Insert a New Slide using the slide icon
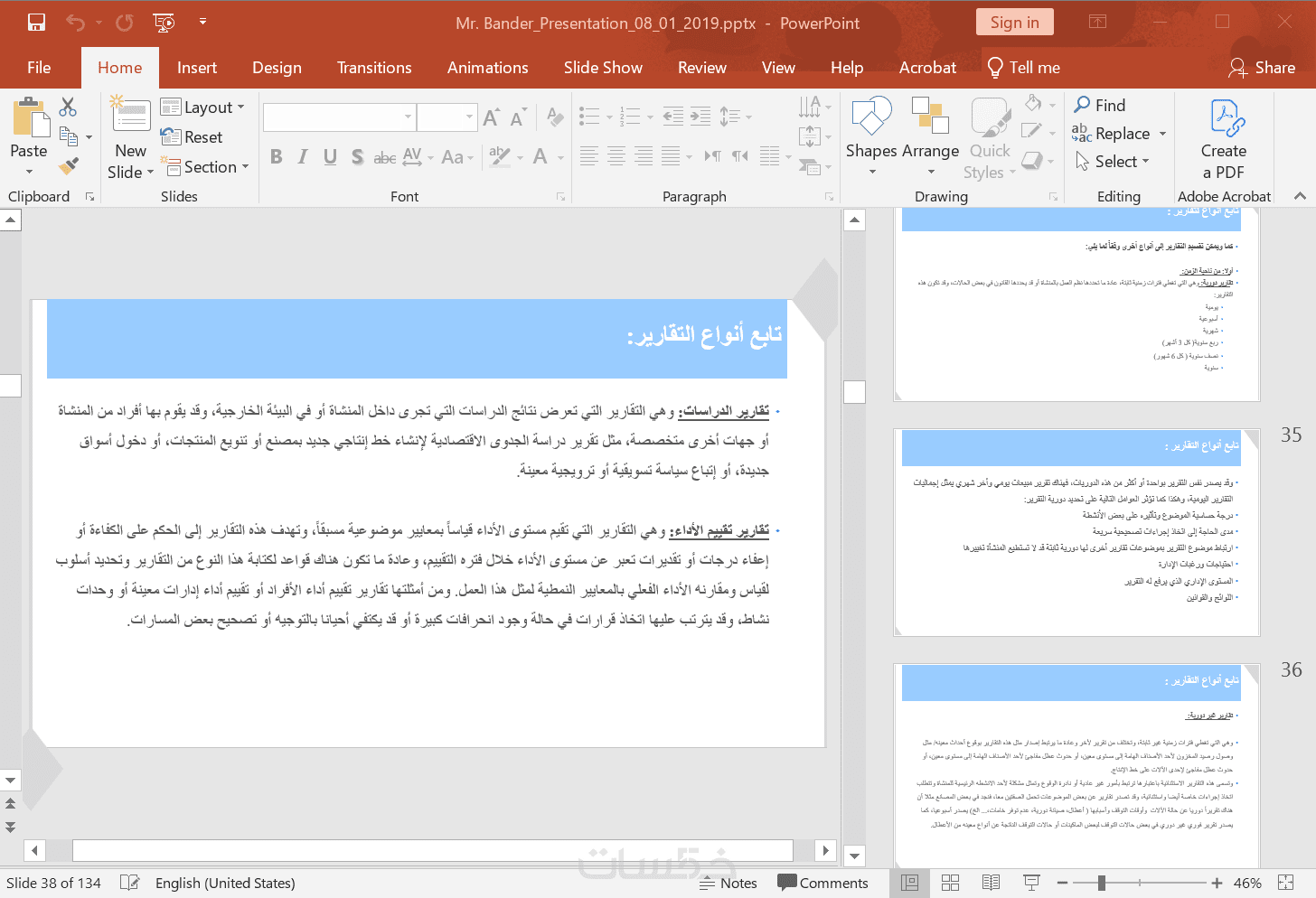 pyautogui.click(x=130, y=116)
